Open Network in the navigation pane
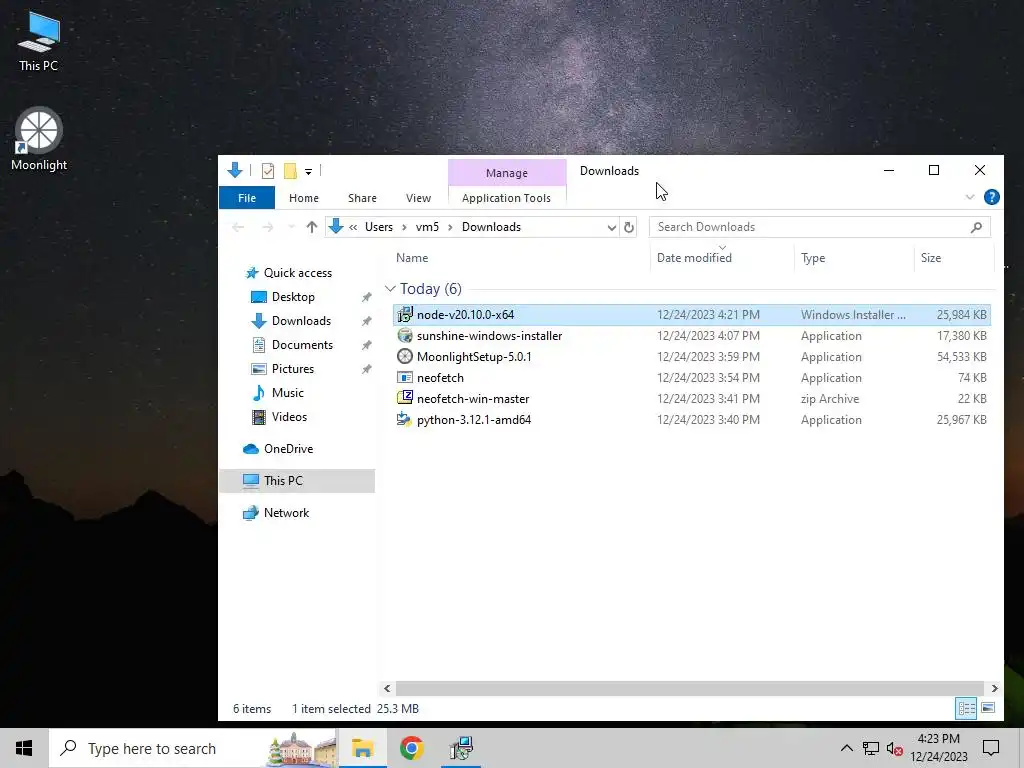 [x=286, y=513]
